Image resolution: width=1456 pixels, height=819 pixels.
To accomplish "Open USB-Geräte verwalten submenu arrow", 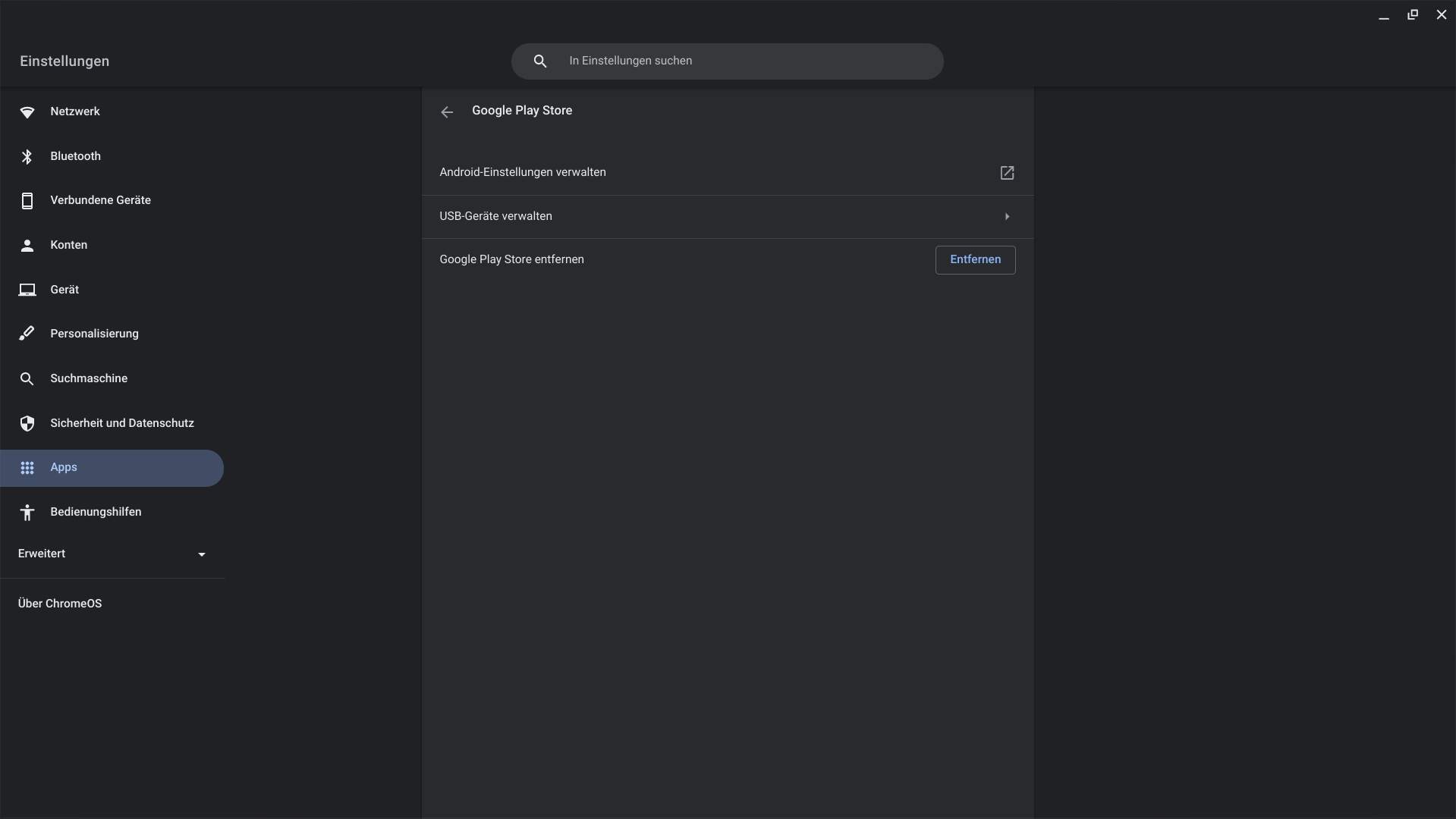I will click(x=1007, y=217).
